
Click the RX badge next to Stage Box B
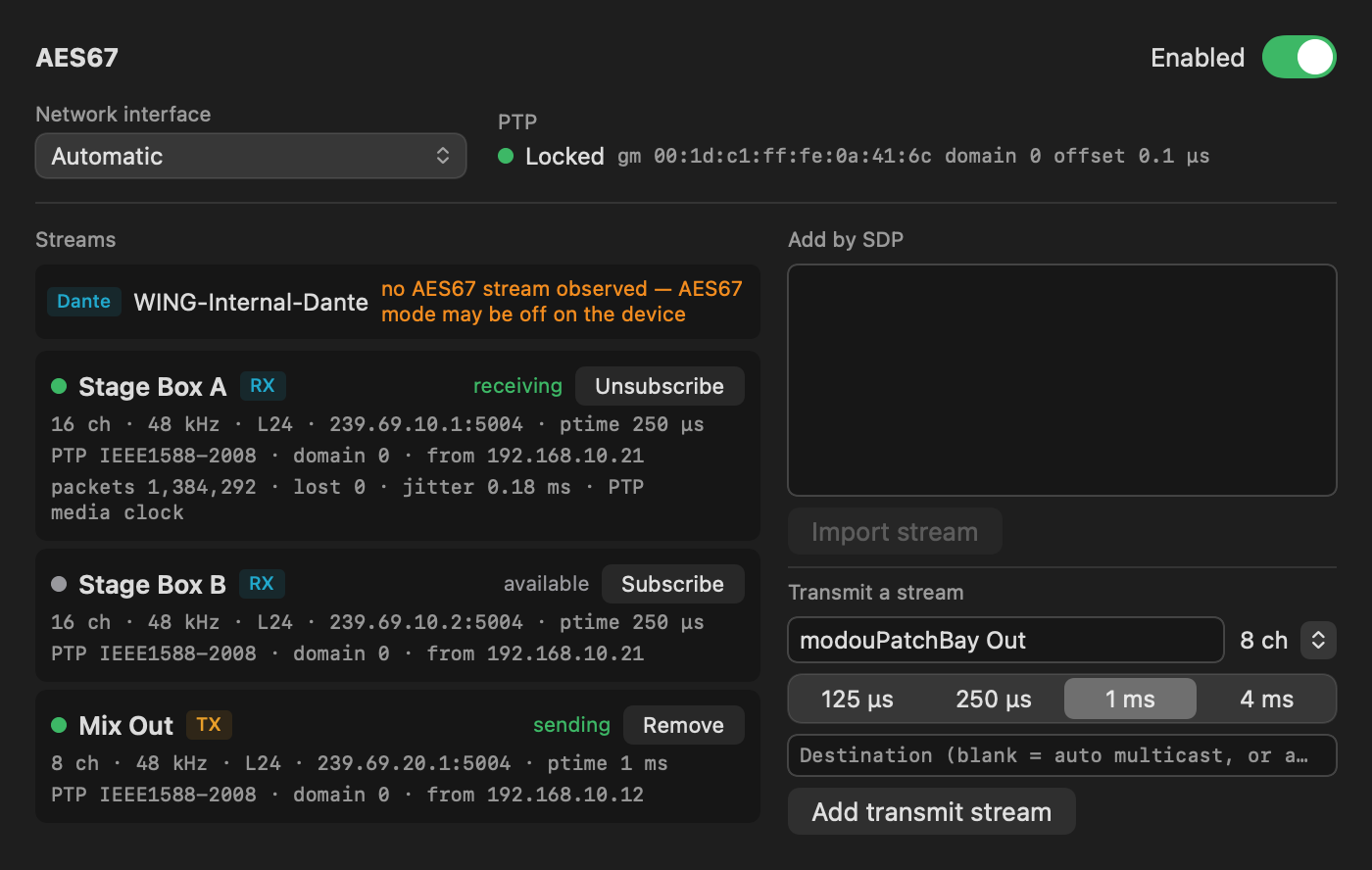[x=262, y=584]
